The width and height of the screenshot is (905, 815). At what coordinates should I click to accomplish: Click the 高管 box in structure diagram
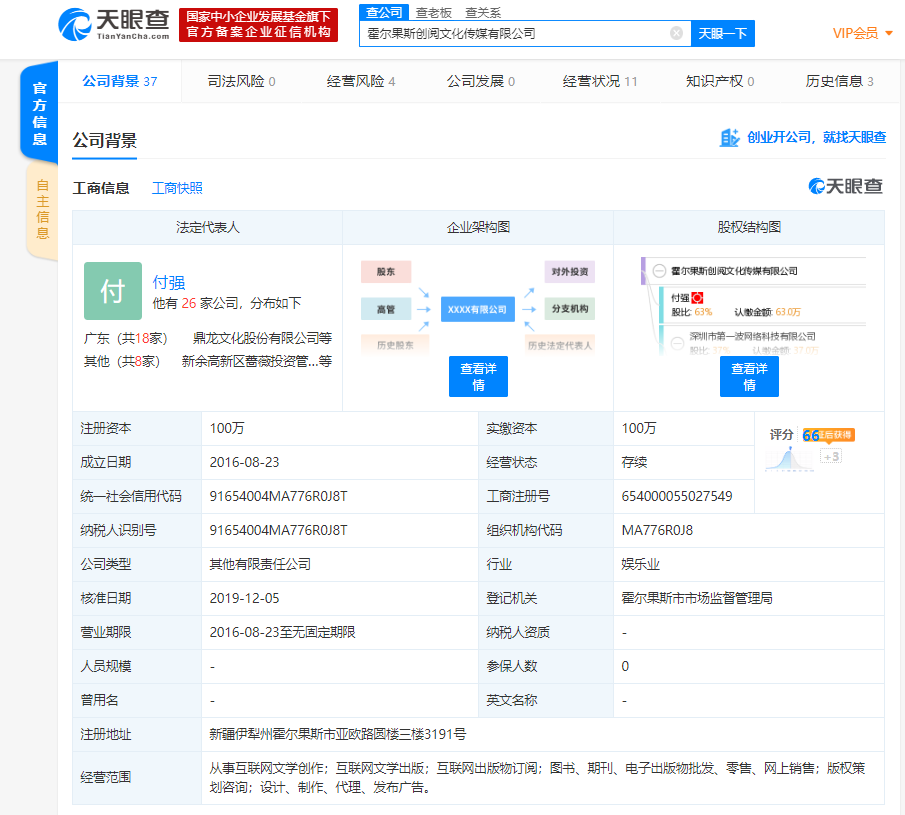click(x=386, y=309)
